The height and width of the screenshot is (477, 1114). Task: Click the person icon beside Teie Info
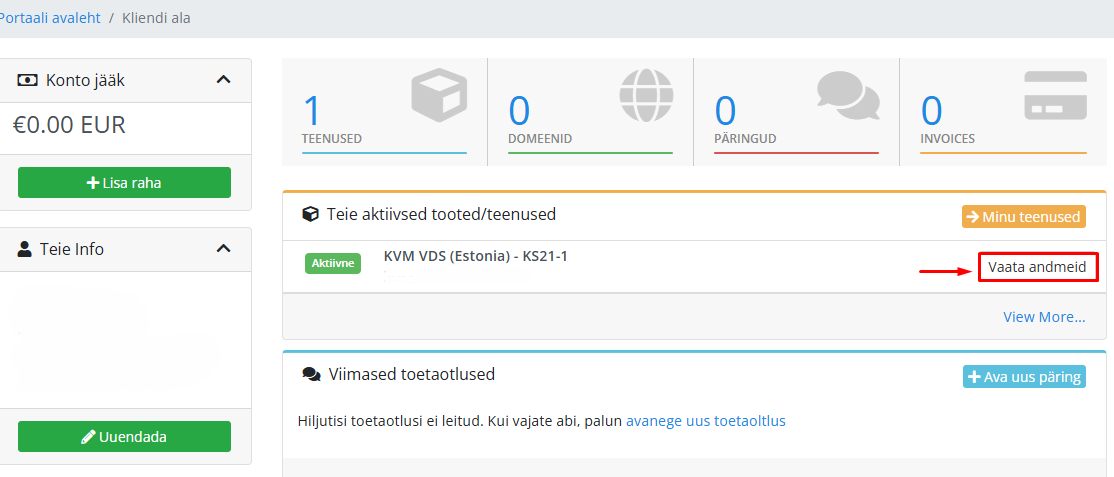pos(26,249)
